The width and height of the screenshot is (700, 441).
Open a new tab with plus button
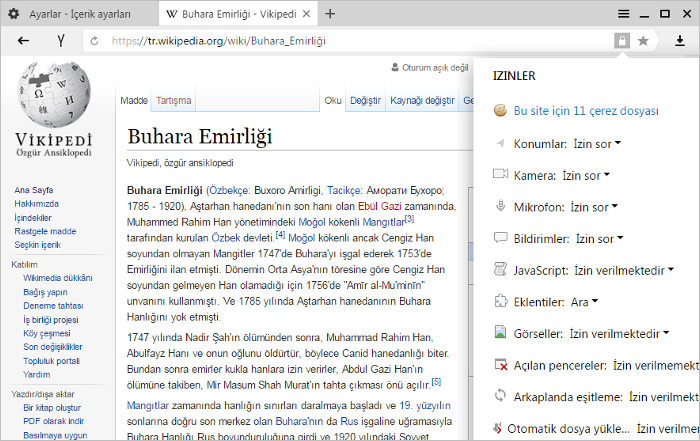click(x=330, y=14)
